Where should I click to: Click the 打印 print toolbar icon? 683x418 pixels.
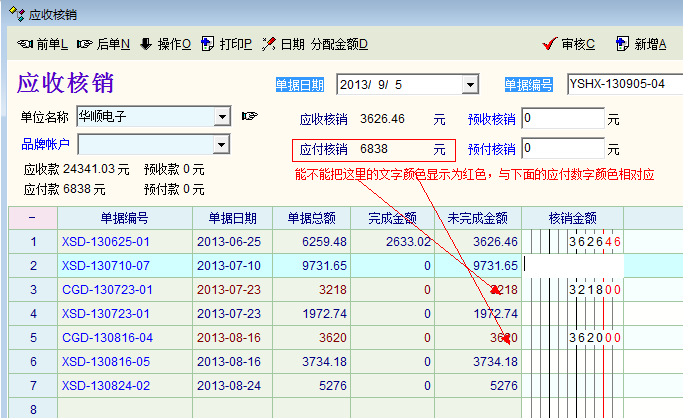point(207,44)
